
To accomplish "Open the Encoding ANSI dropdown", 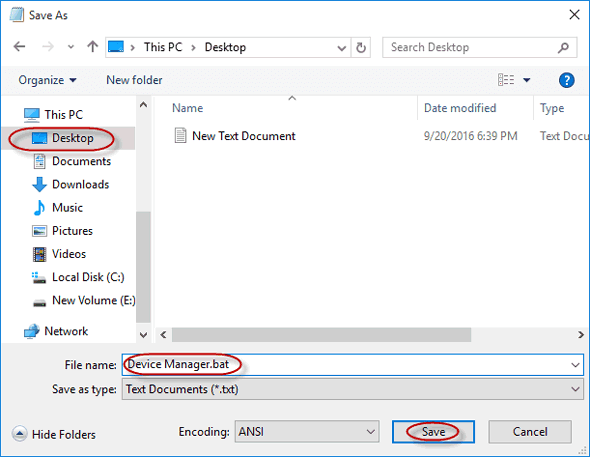I will coord(307,431).
